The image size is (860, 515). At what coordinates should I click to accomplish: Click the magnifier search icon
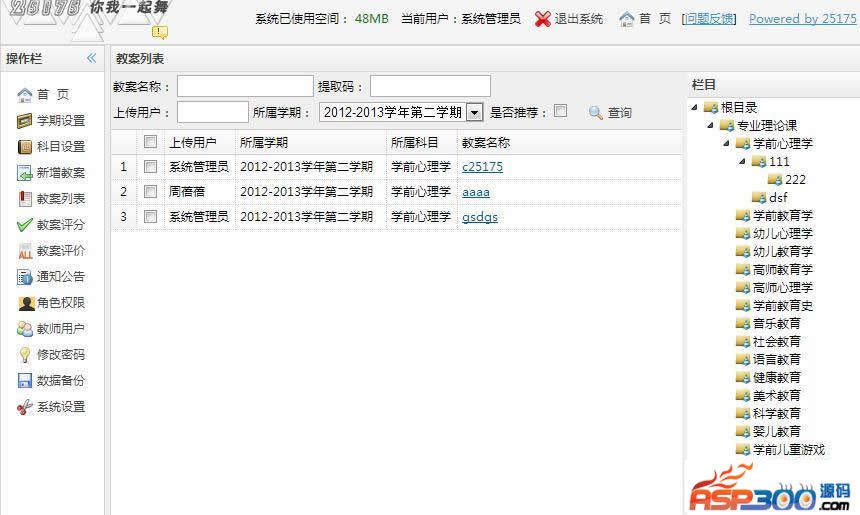[x=596, y=112]
